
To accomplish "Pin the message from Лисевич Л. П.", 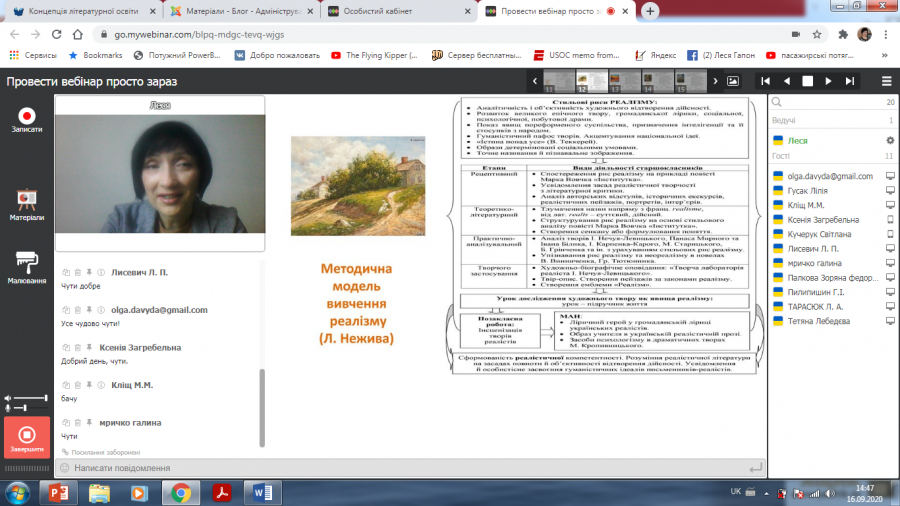I will [x=88, y=272].
